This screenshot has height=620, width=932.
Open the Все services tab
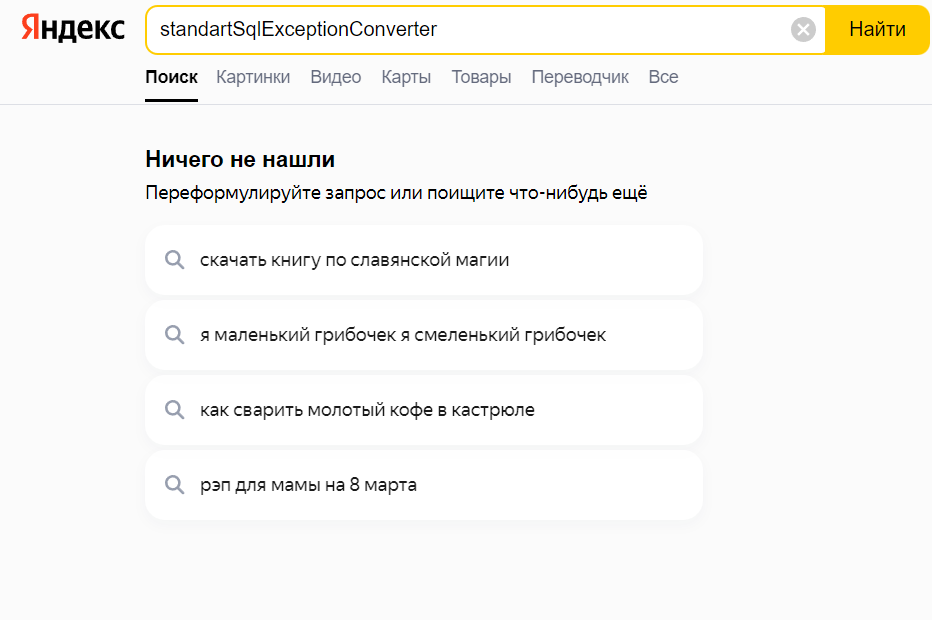point(663,77)
